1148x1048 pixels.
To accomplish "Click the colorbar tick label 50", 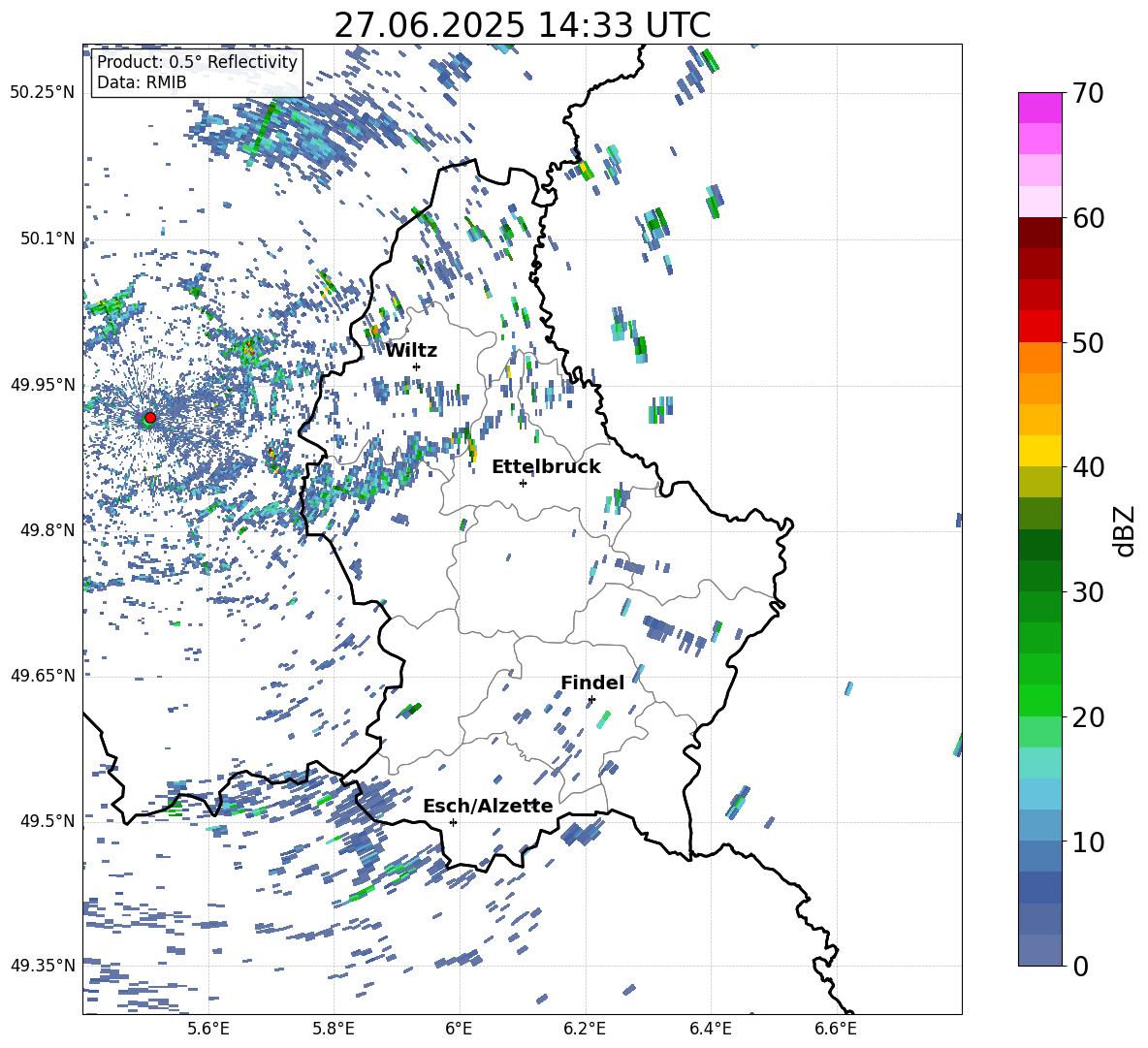I will coord(1088,342).
